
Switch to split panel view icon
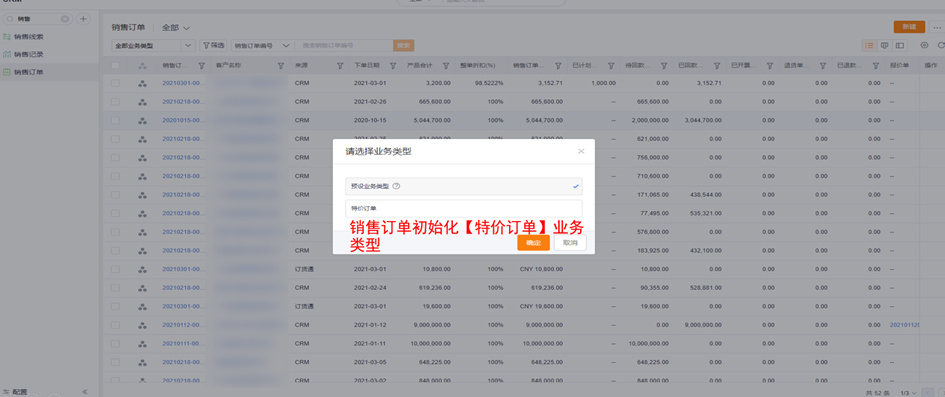900,45
